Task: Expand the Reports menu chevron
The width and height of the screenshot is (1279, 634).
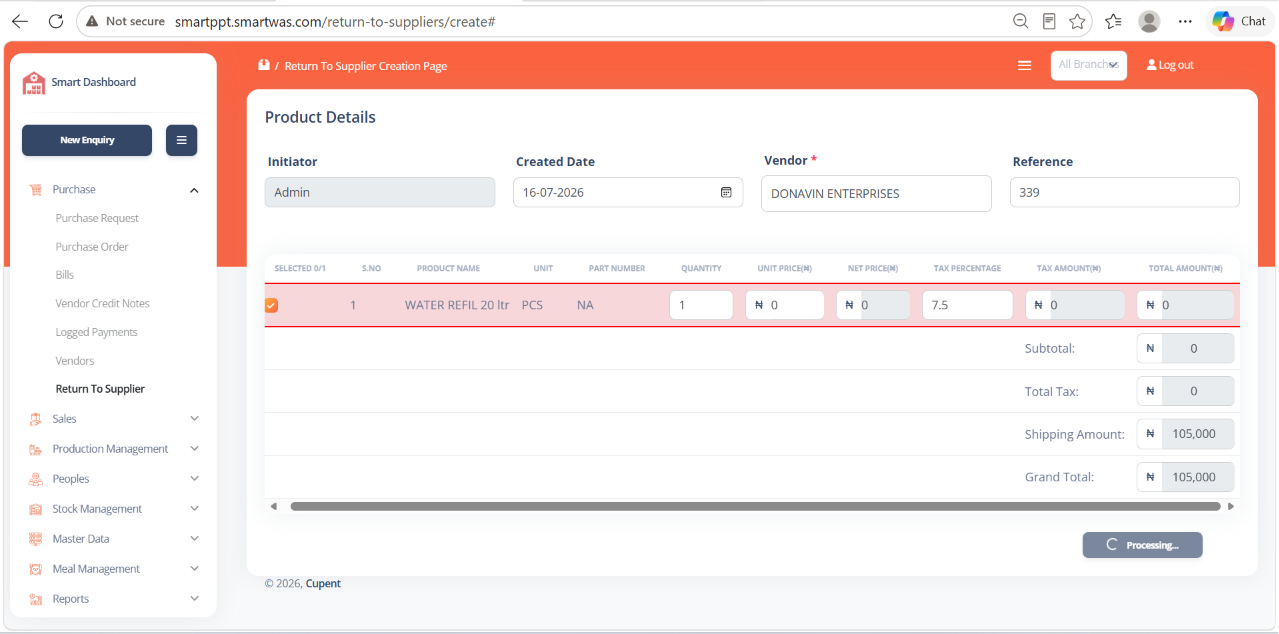Action: point(194,599)
